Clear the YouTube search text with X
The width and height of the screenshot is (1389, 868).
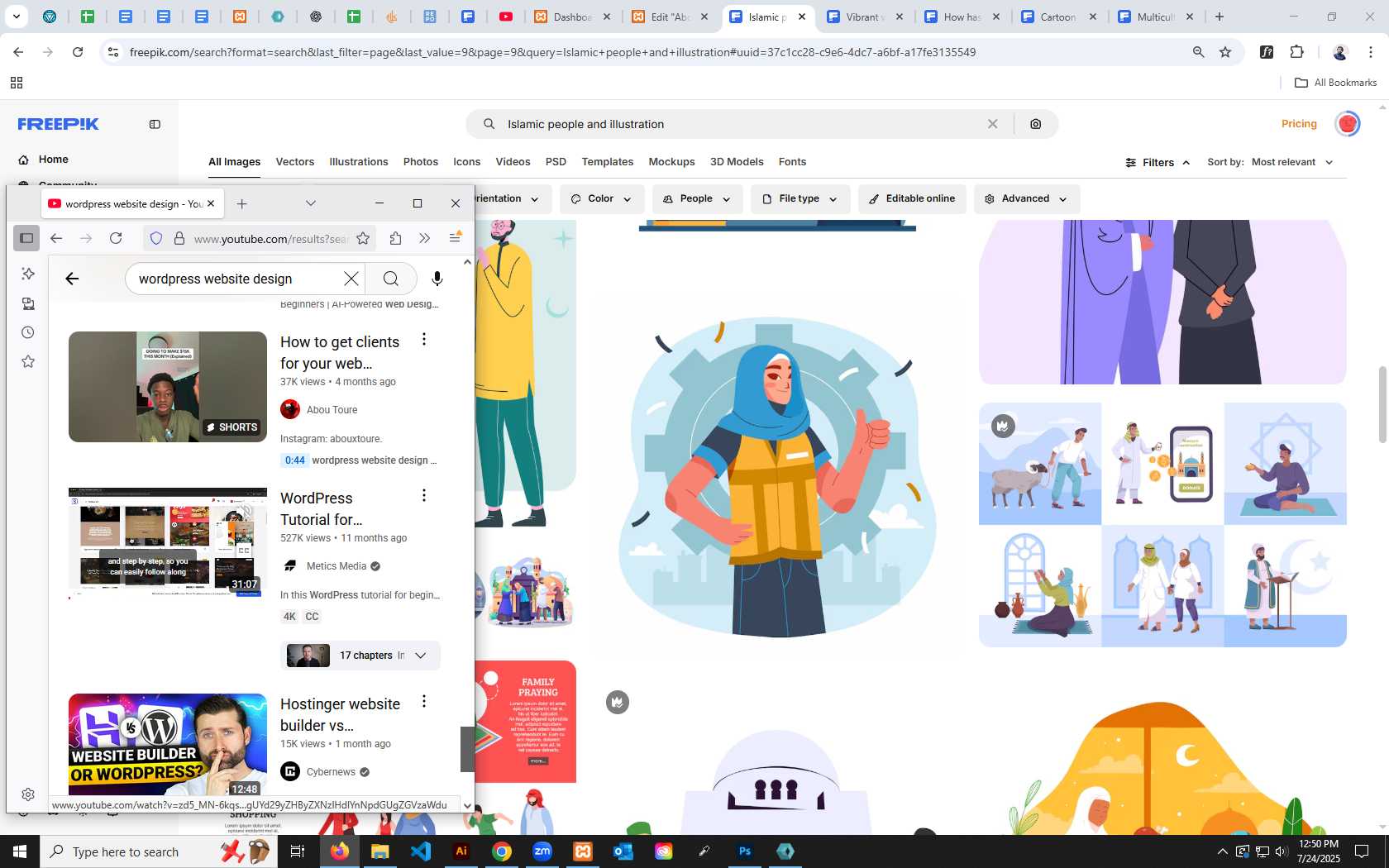tap(351, 279)
